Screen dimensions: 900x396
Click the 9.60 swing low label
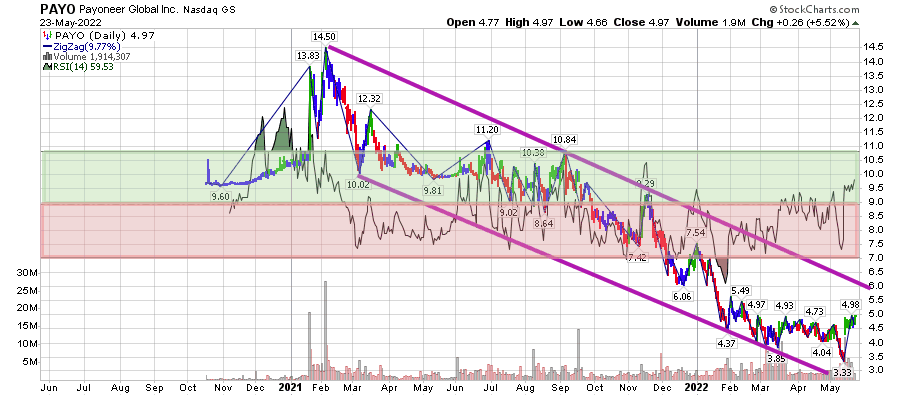pyautogui.click(x=220, y=197)
